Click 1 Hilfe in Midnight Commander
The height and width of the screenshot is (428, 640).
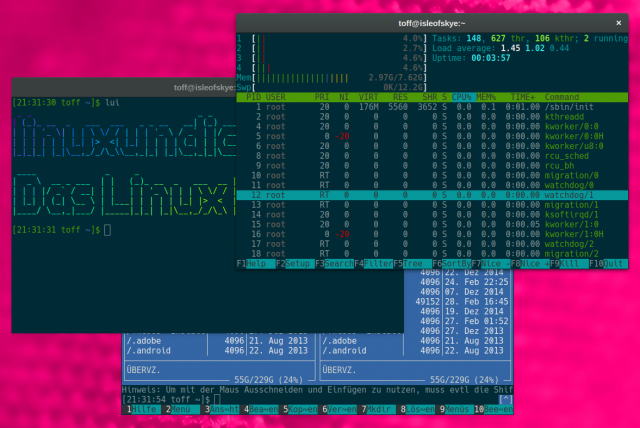pyautogui.click(x=141, y=409)
